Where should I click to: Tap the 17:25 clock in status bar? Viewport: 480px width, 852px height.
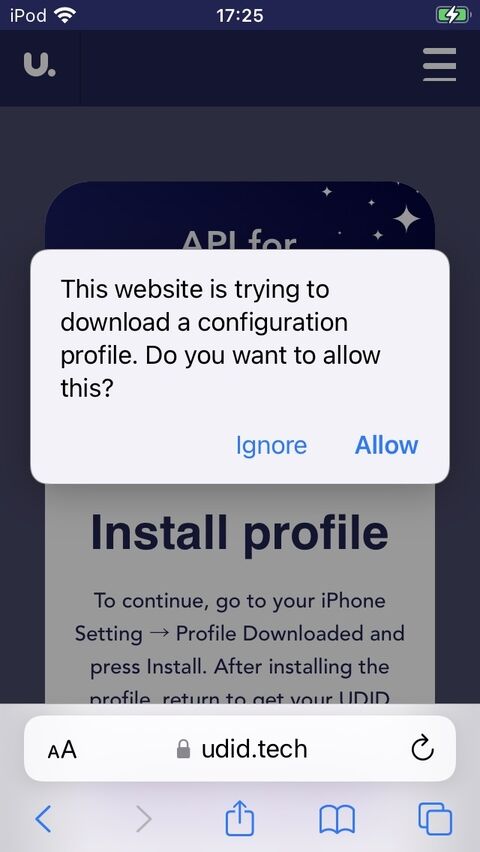click(240, 15)
